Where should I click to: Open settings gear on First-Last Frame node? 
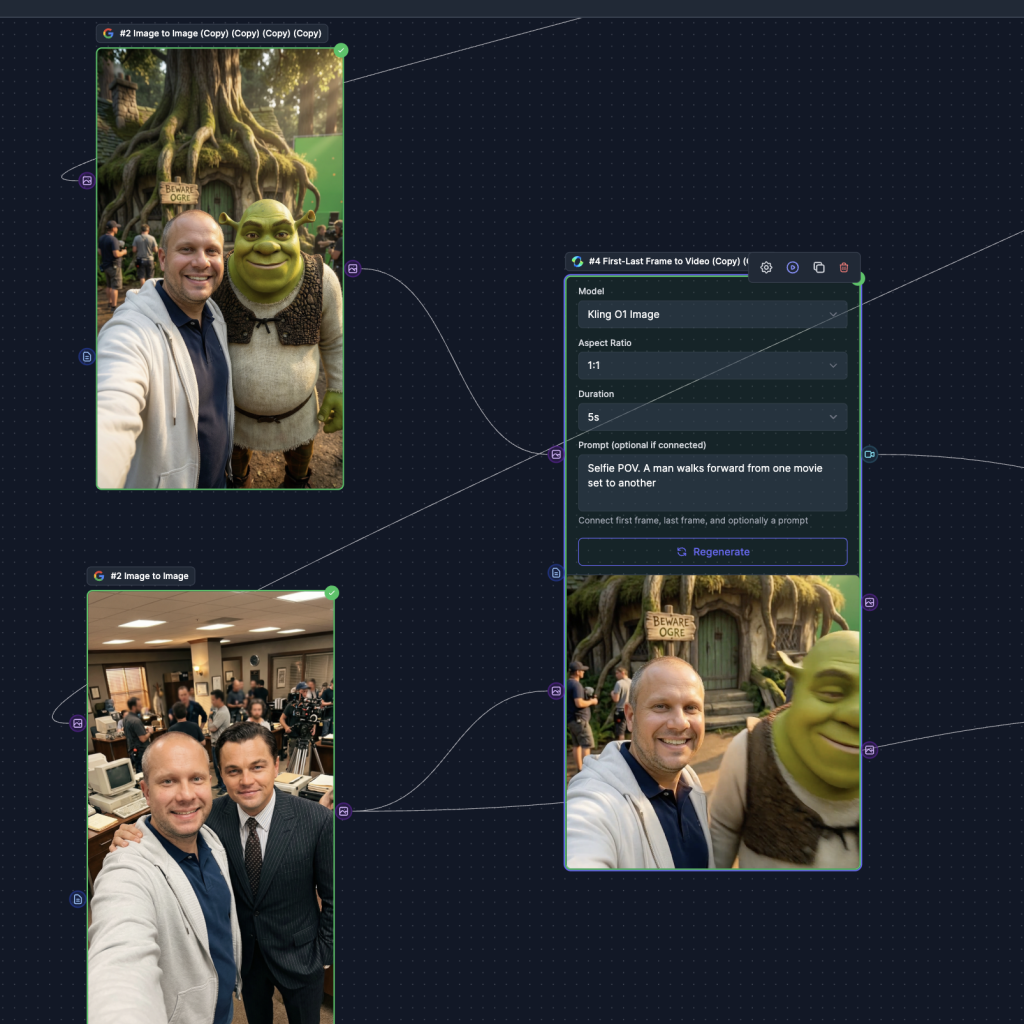[x=766, y=268]
